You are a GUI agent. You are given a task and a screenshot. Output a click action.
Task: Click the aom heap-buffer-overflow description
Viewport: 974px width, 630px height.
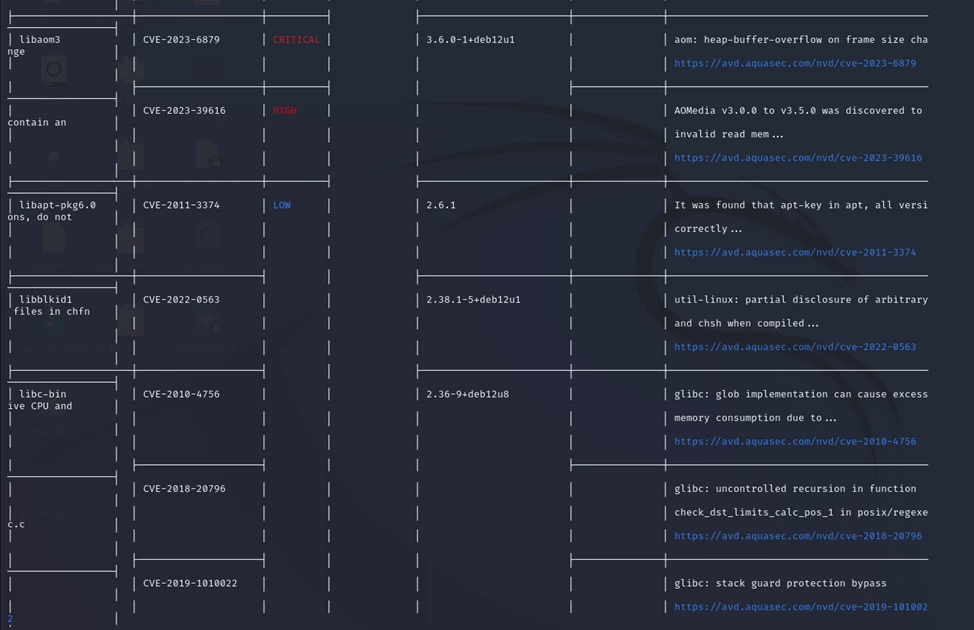click(x=800, y=40)
